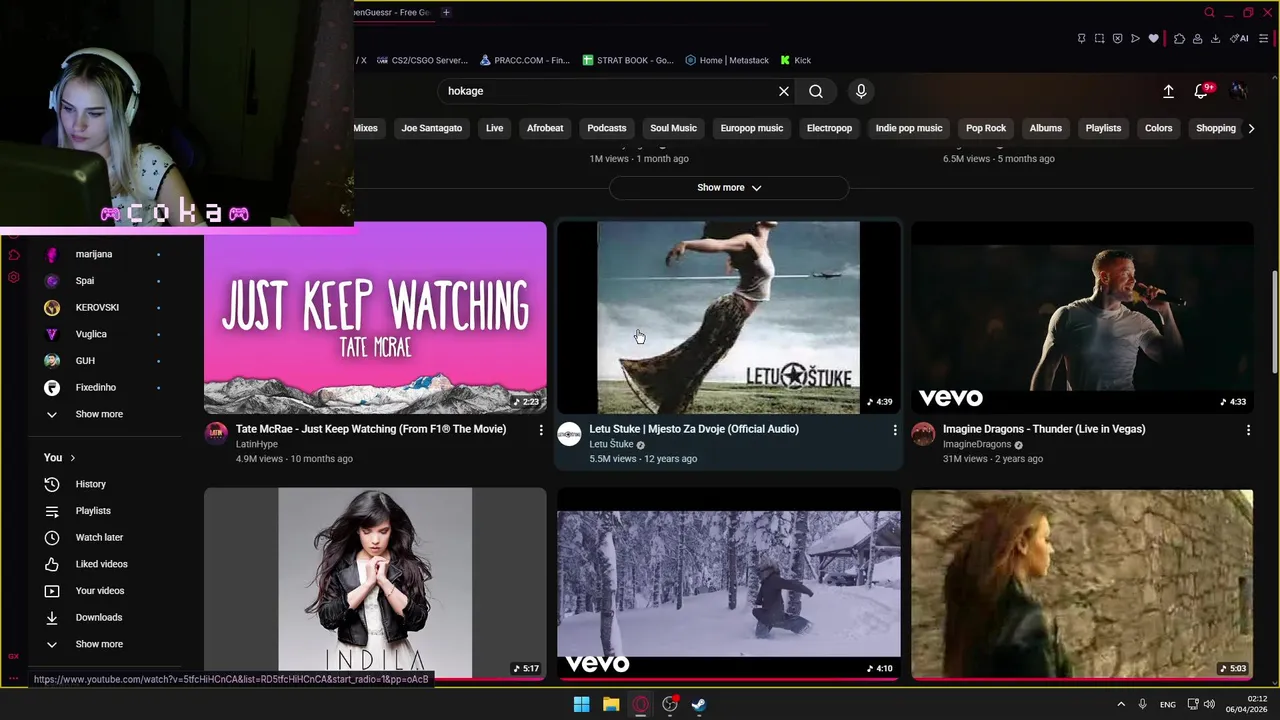1280x720 pixels.
Task: Select the Albums filter chip
Action: pos(1046,128)
